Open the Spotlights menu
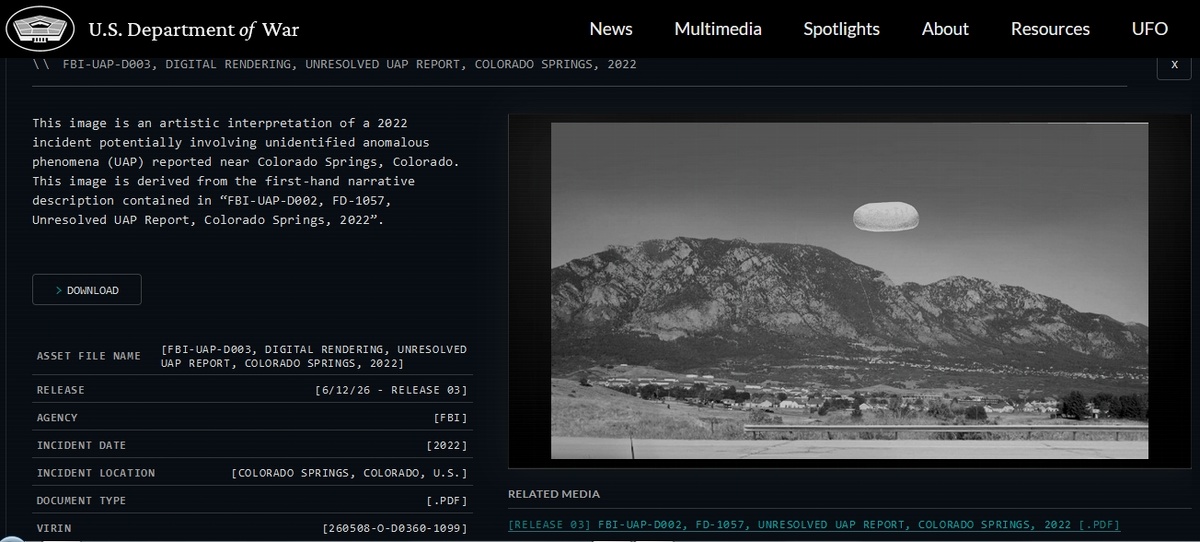Image resolution: width=1200 pixels, height=542 pixels. point(842,29)
